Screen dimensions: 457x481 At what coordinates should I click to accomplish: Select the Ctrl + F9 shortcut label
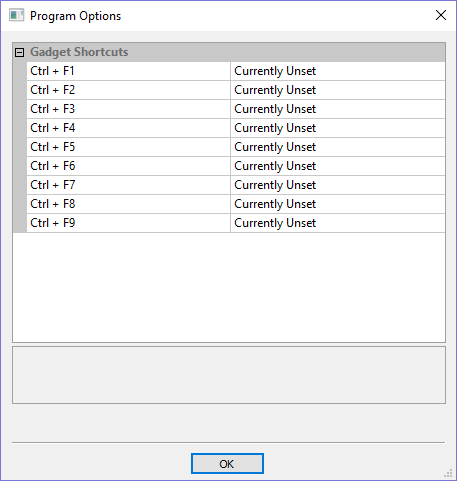click(x=53, y=223)
